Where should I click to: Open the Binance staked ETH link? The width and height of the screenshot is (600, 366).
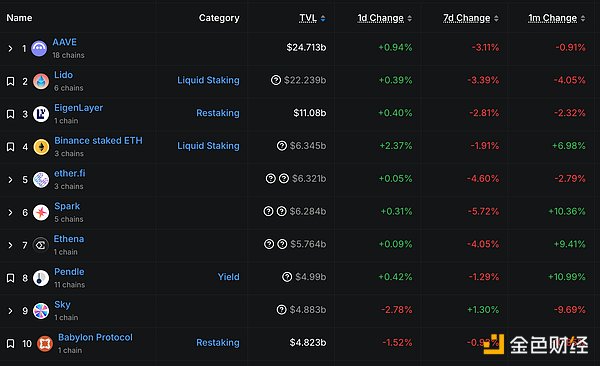tap(98, 141)
